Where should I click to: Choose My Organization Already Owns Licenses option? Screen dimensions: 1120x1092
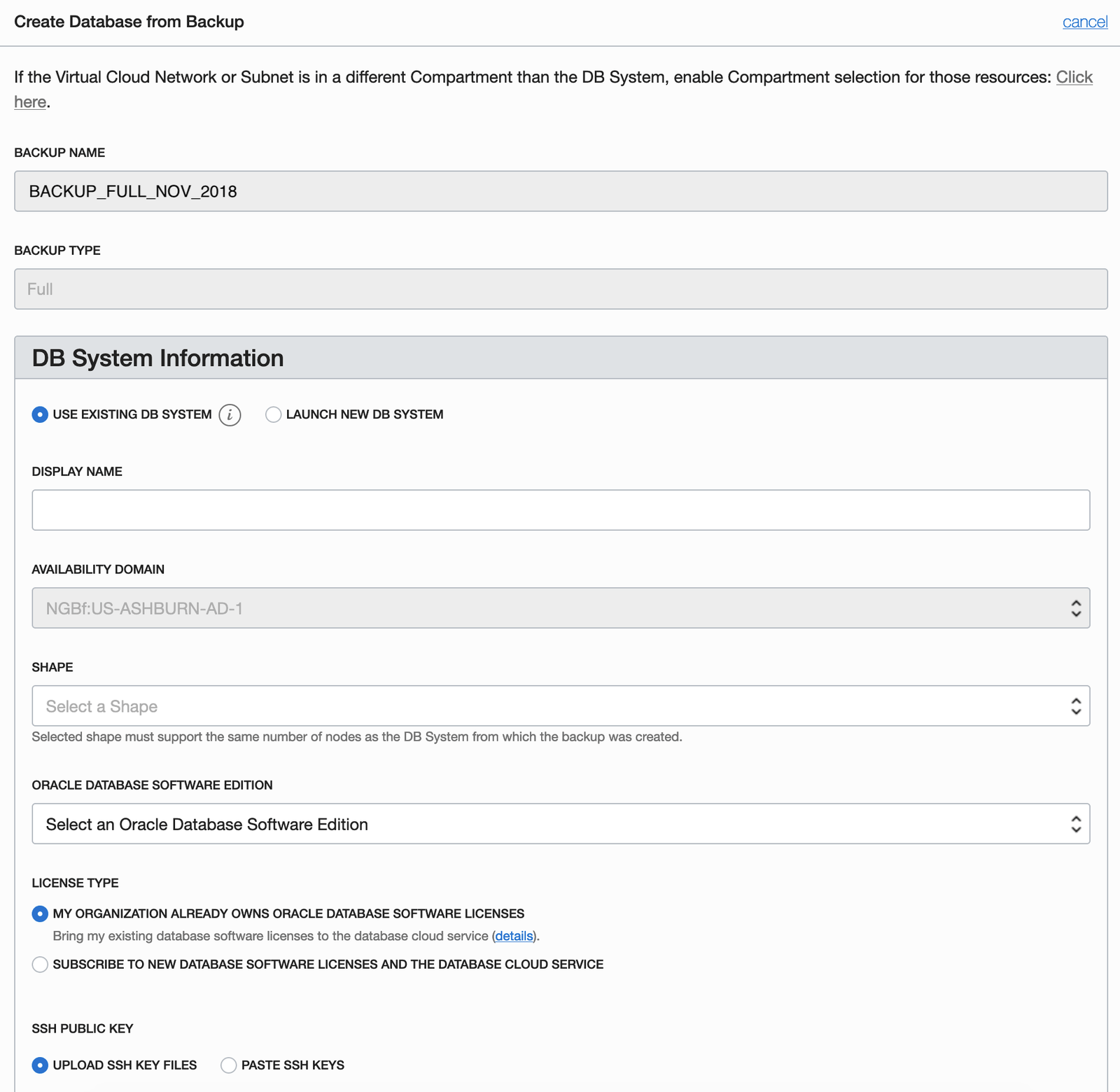(40, 914)
